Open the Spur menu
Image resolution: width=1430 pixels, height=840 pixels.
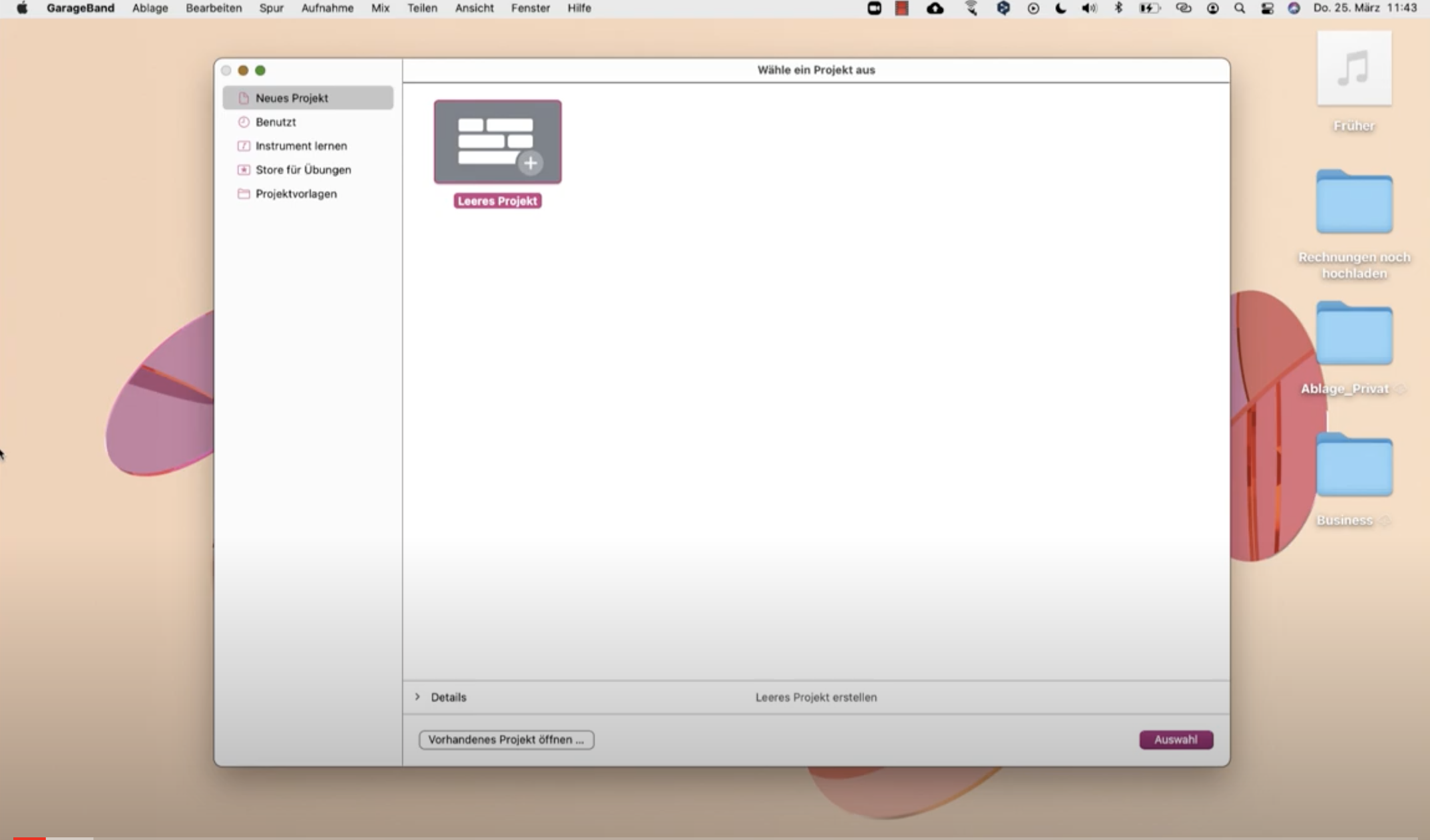click(271, 8)
